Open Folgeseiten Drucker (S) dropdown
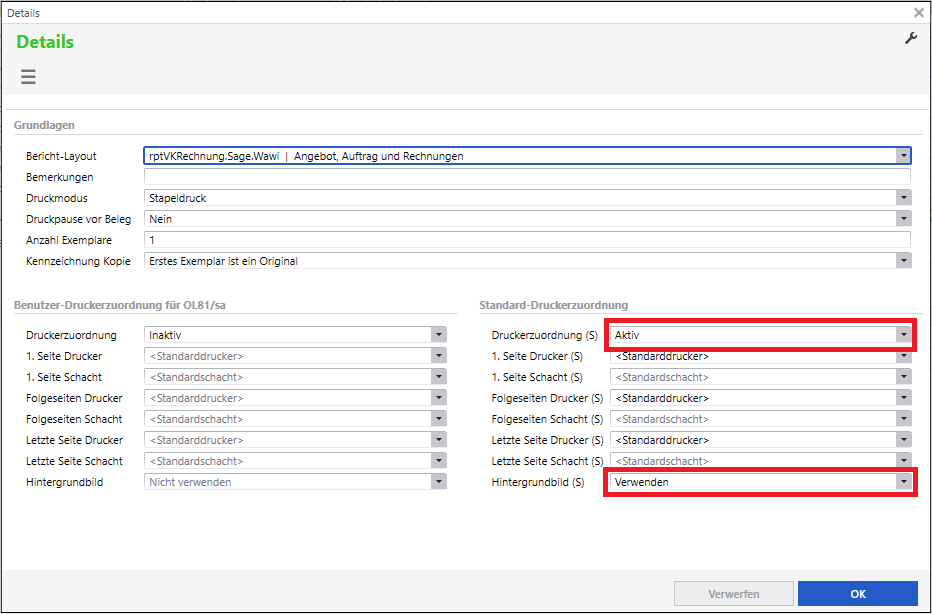 tap(903, 398)
